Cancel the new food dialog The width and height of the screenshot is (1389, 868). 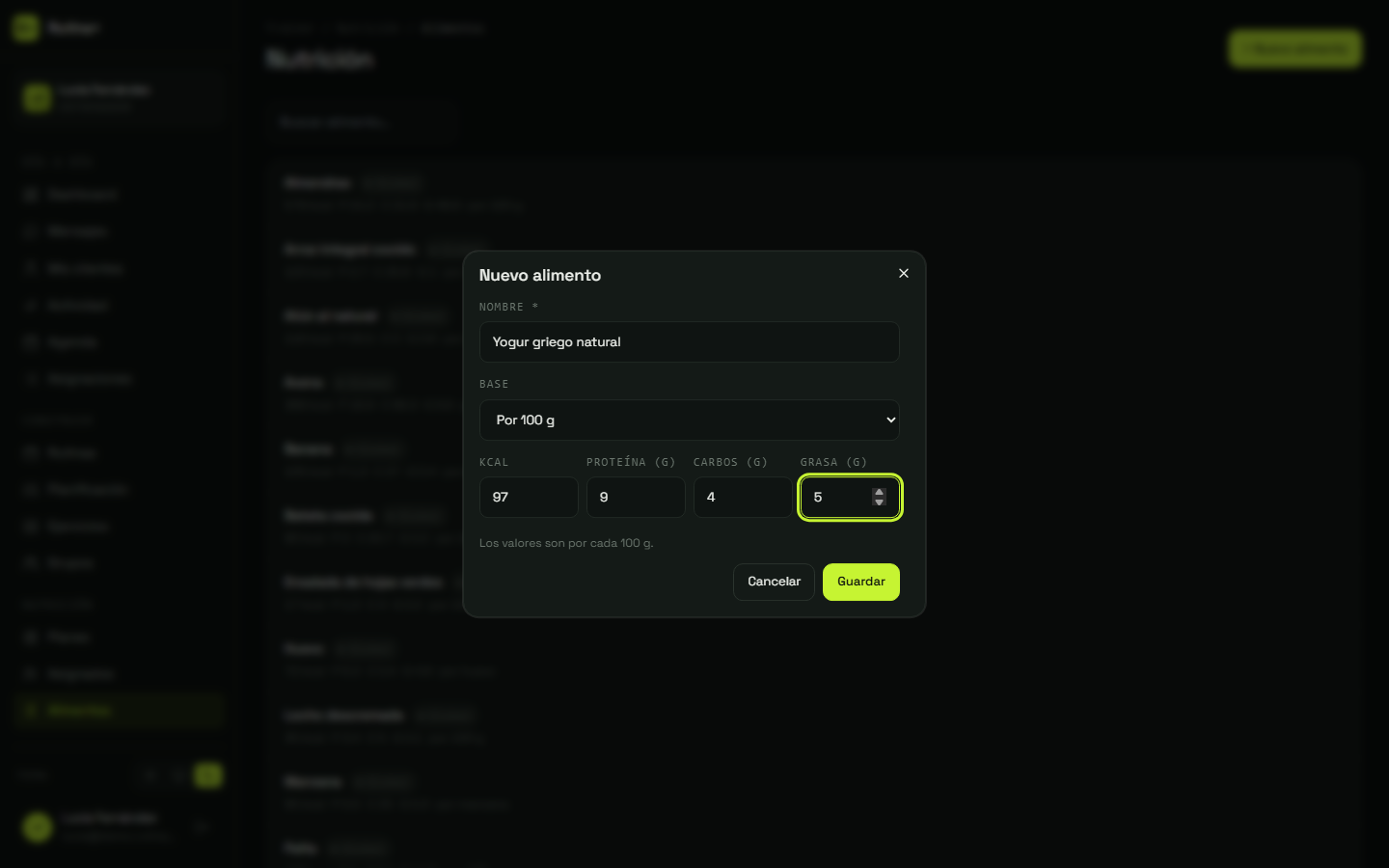(x=774, y=583)
